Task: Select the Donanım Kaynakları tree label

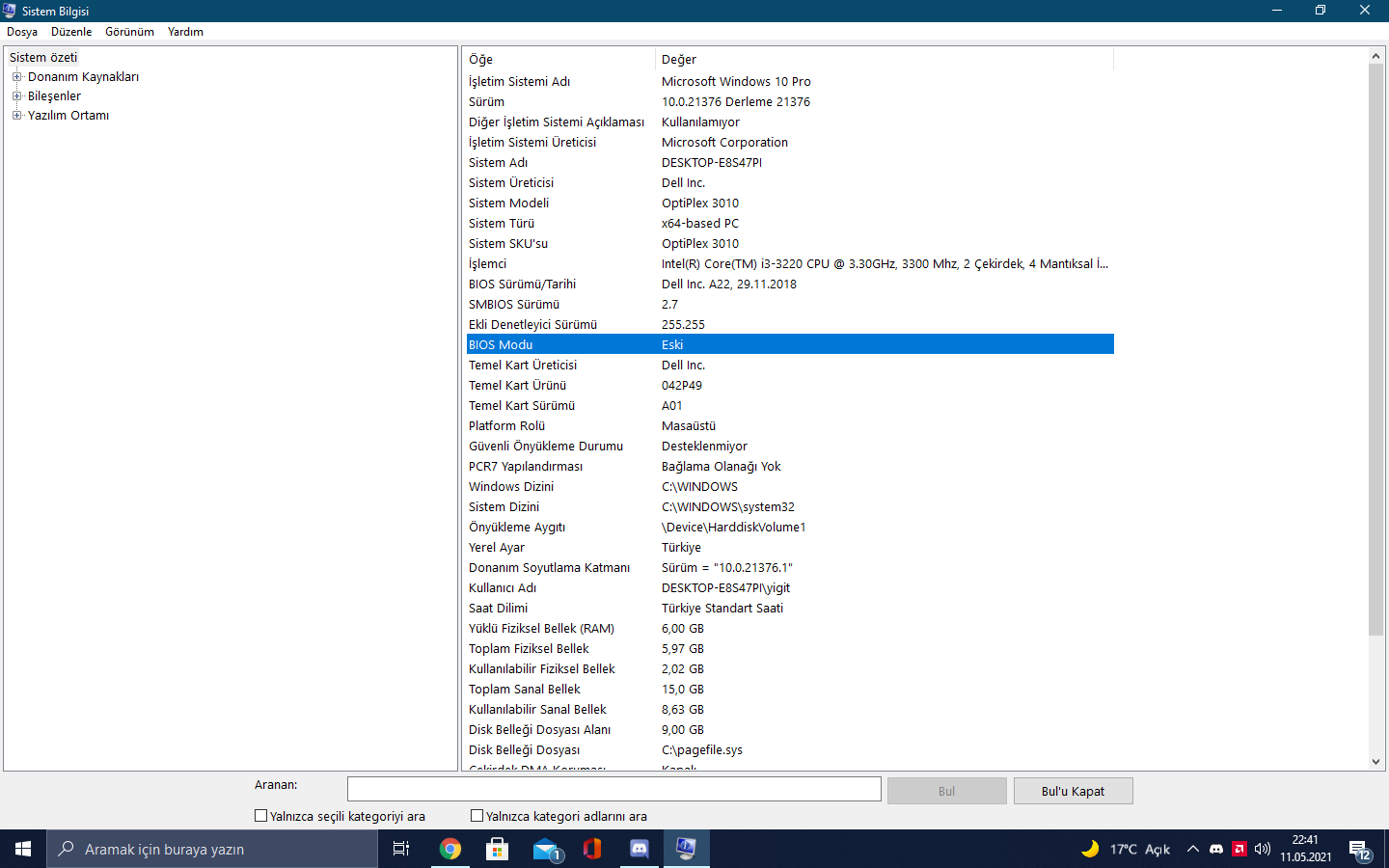Action: tap(83, 77)
